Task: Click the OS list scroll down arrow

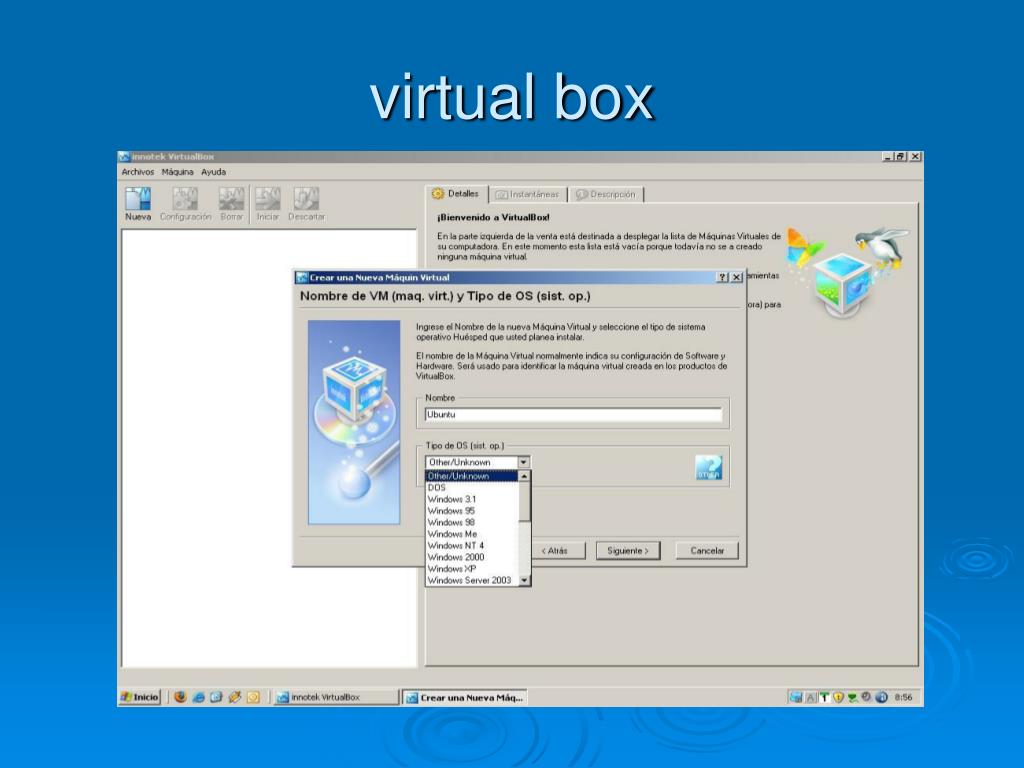Action: coord(524,580)
